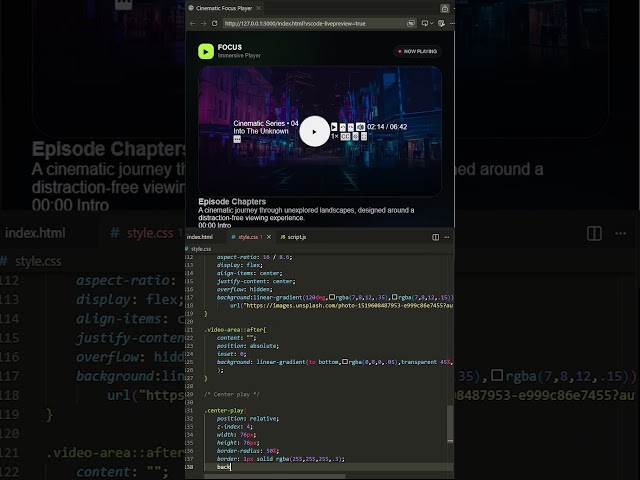
Task: Click the NOW PLAYING badge
Action: (x=417, y=51)
